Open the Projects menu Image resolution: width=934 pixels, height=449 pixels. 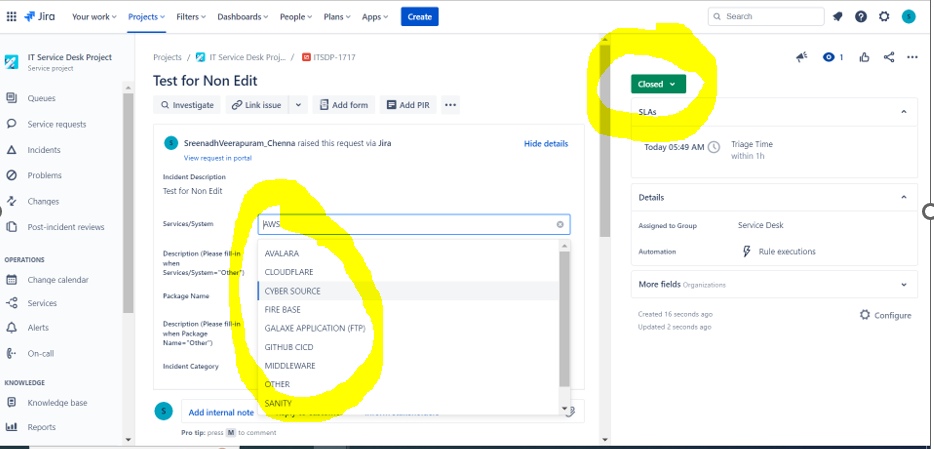coord(147,17)
